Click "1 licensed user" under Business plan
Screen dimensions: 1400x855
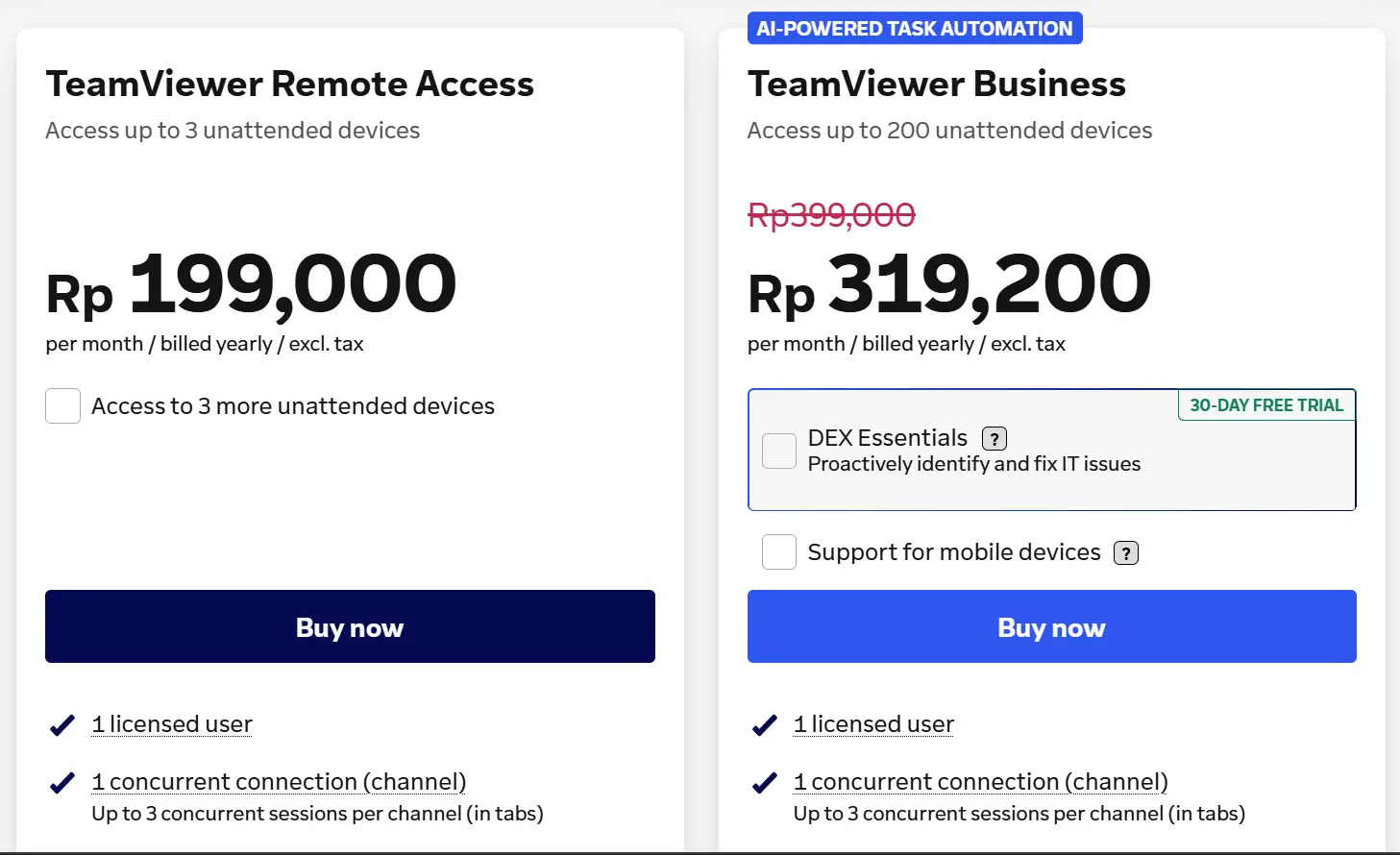coord(873,724)
